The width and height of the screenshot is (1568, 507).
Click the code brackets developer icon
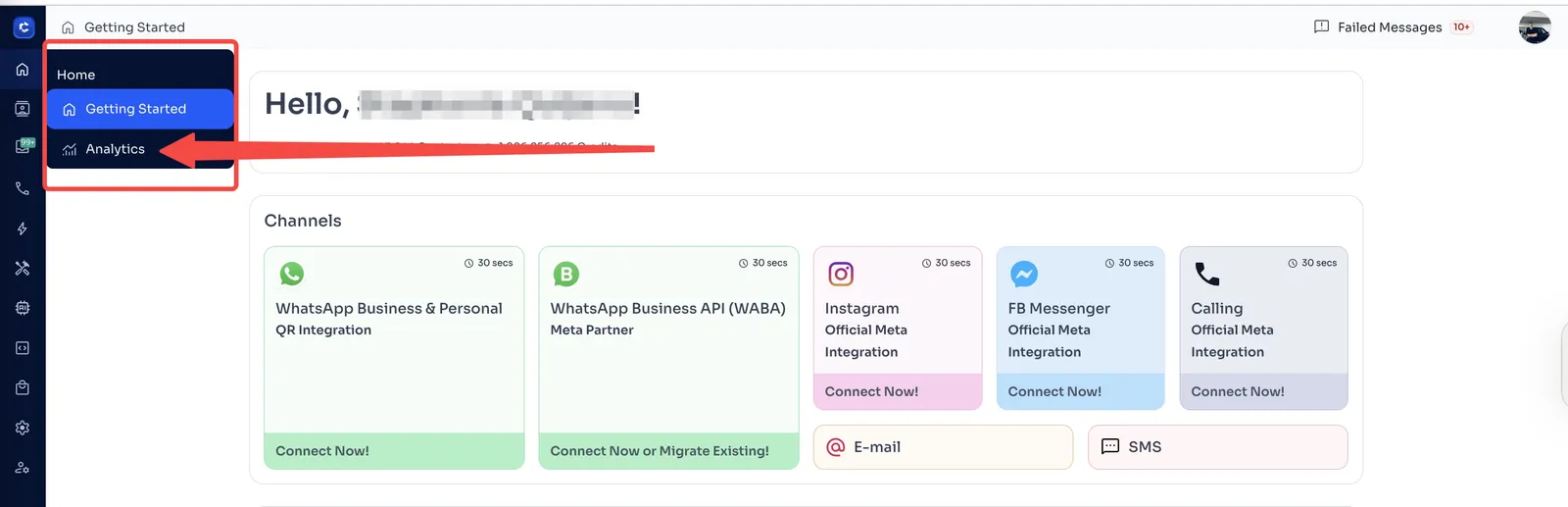point(23,348)
